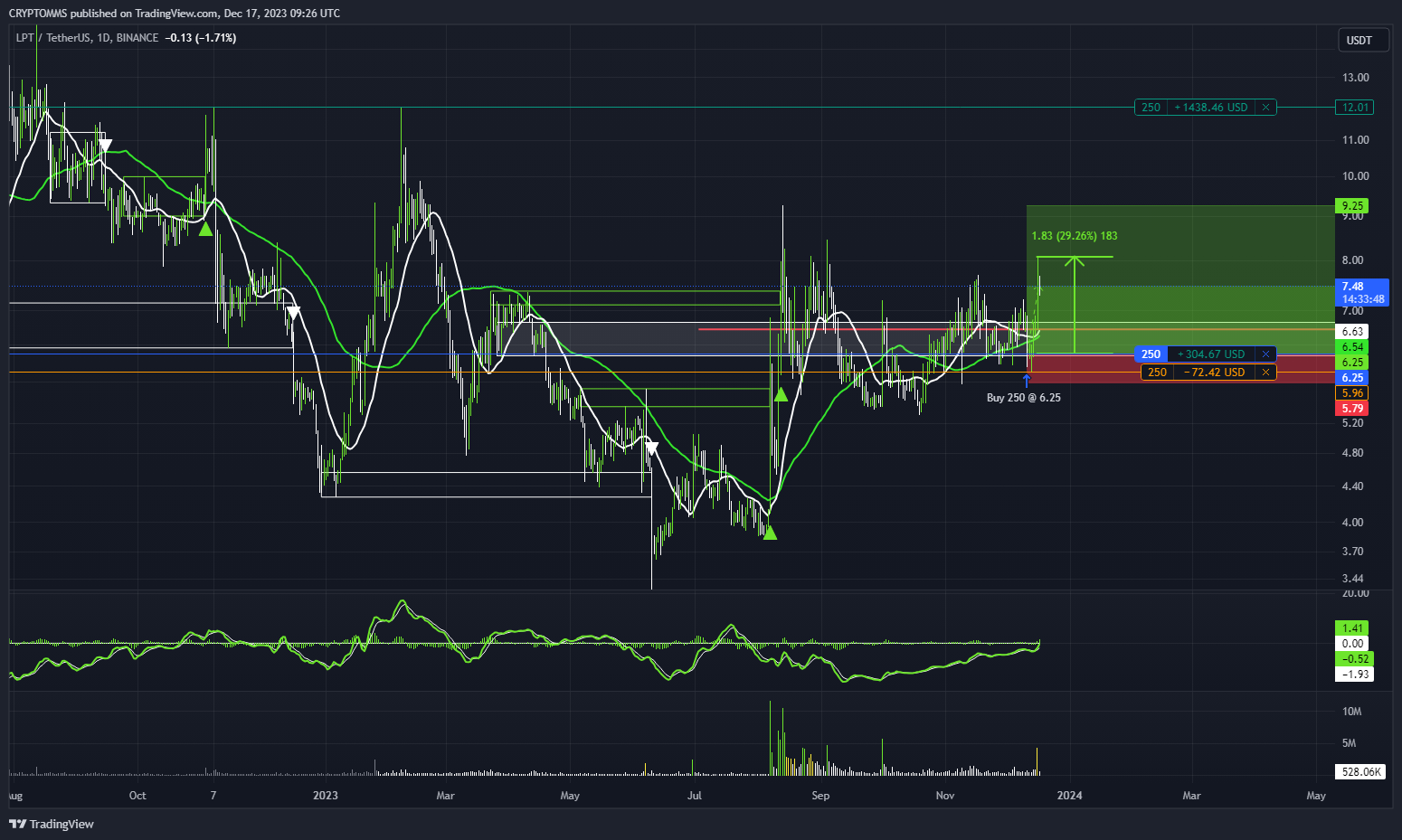The image size is (1402, 840).
Task: Click the 2024 label on the time axis
Action: point(1069,796)
